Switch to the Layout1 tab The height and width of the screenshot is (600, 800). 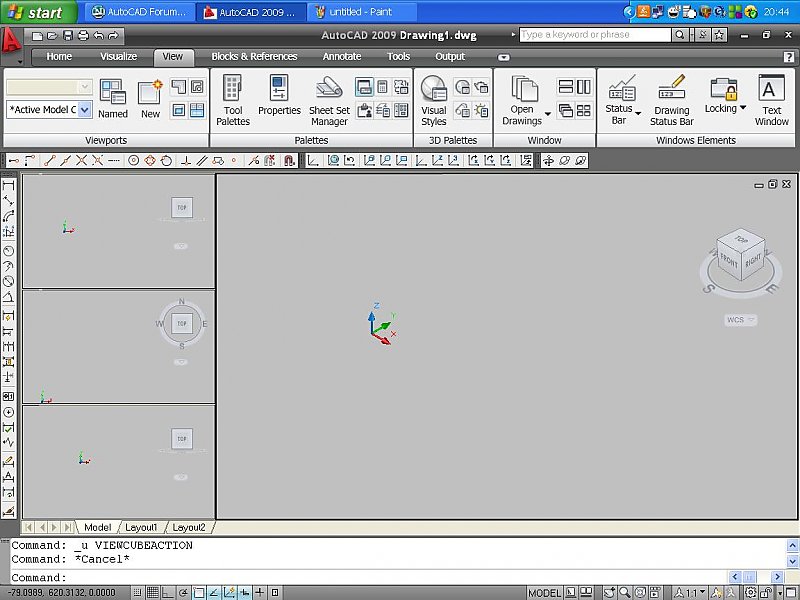click(141, 528)
